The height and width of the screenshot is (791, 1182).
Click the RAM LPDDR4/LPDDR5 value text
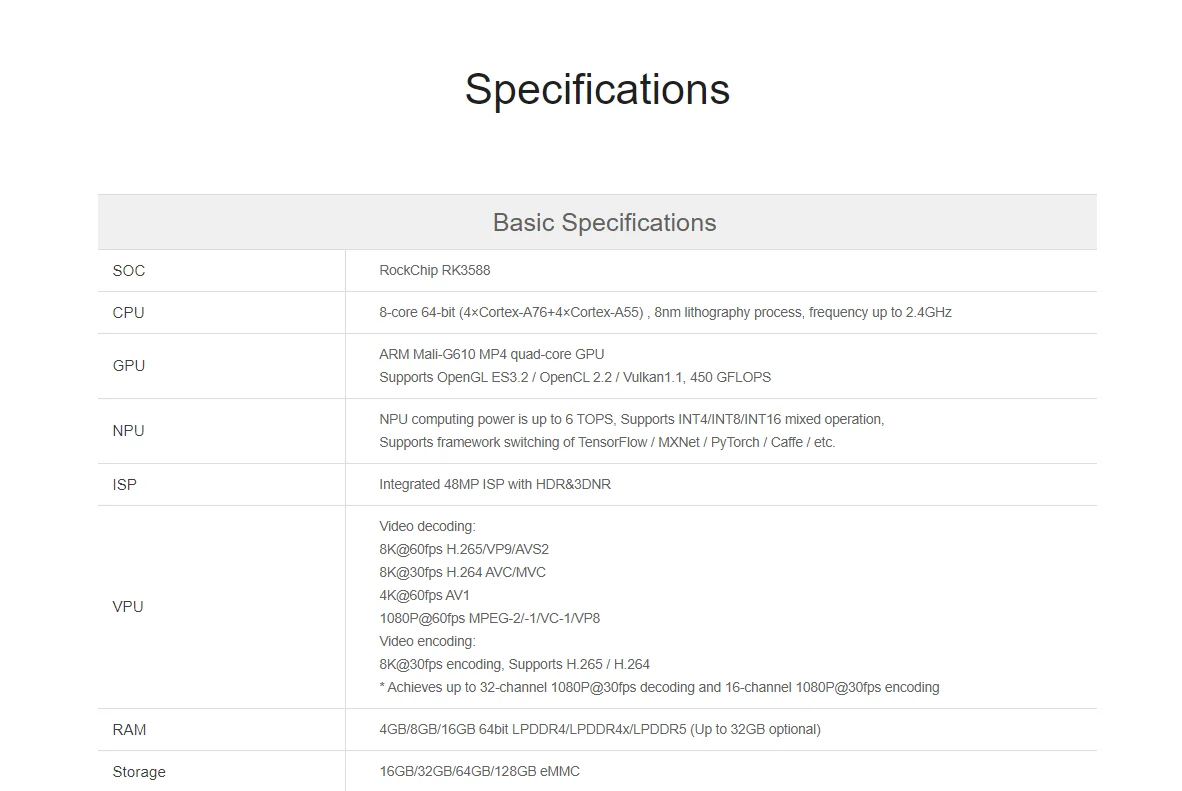[600, 730]
